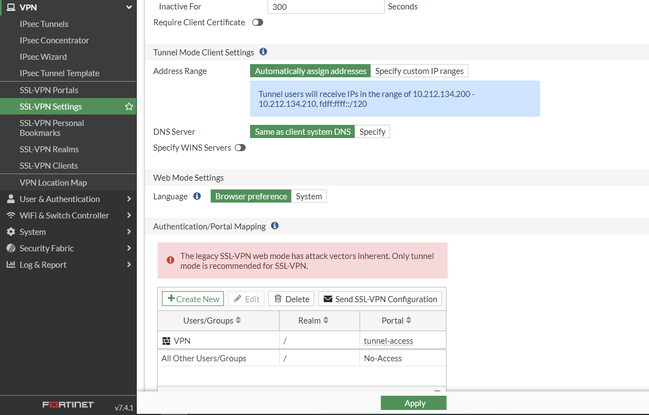Collapse the VPN menu chevron
649x415 pixels.
pos(129,7)
